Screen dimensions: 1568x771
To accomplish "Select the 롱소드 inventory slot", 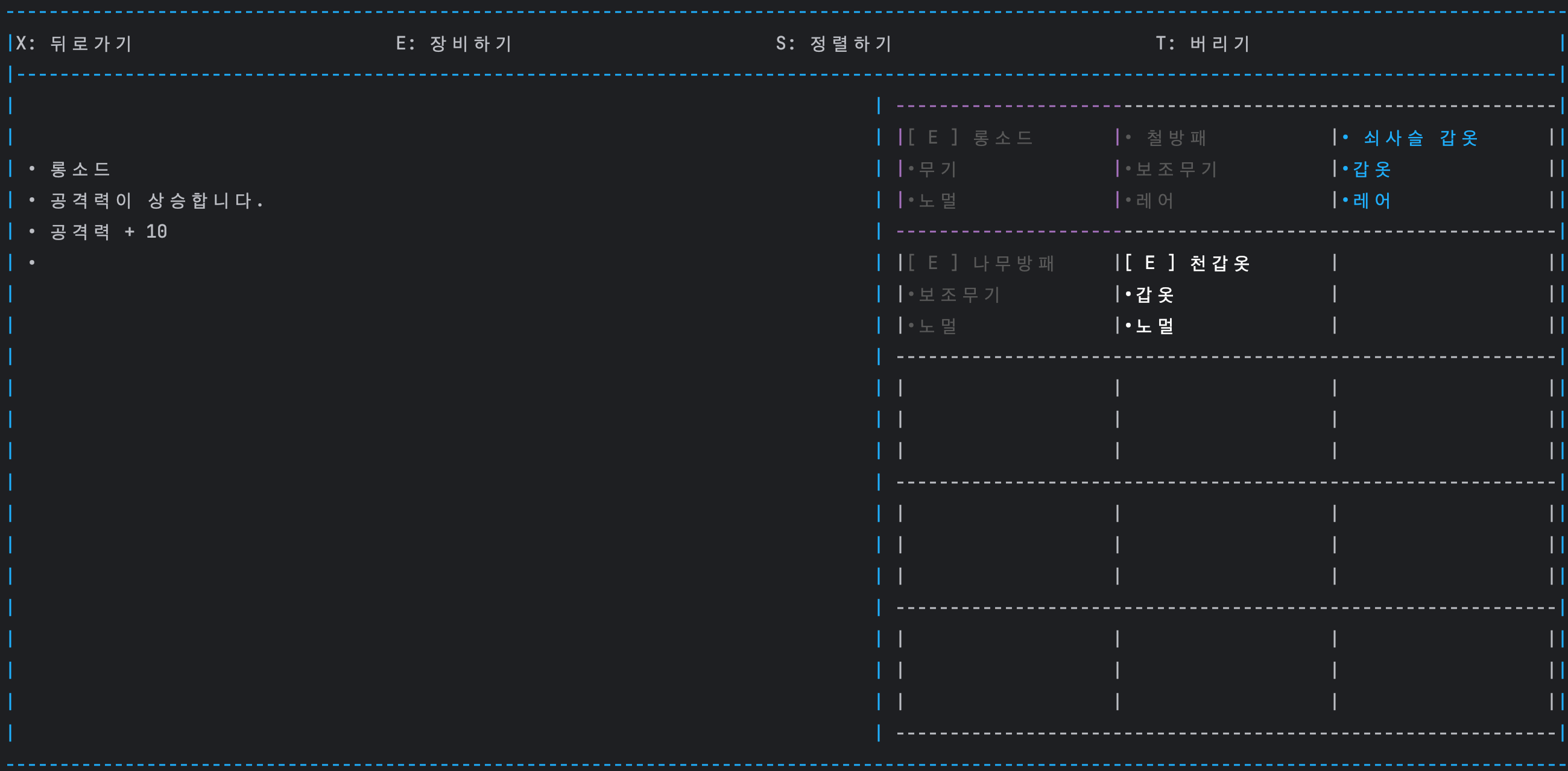I will coord(1002,138).
